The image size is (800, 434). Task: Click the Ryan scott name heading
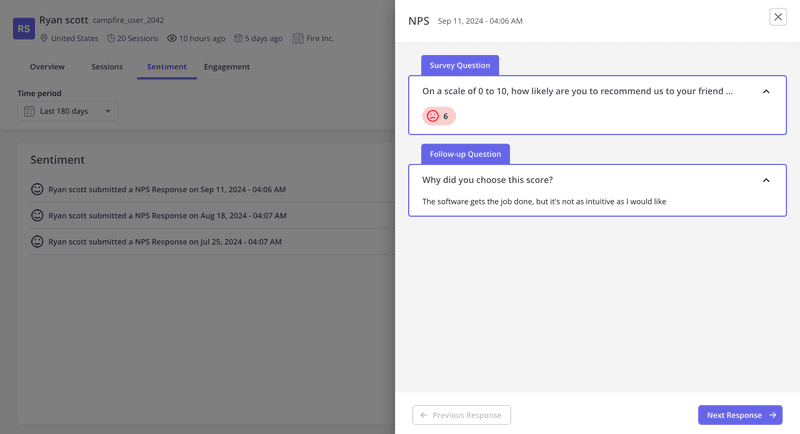click(x=64, y=20)
